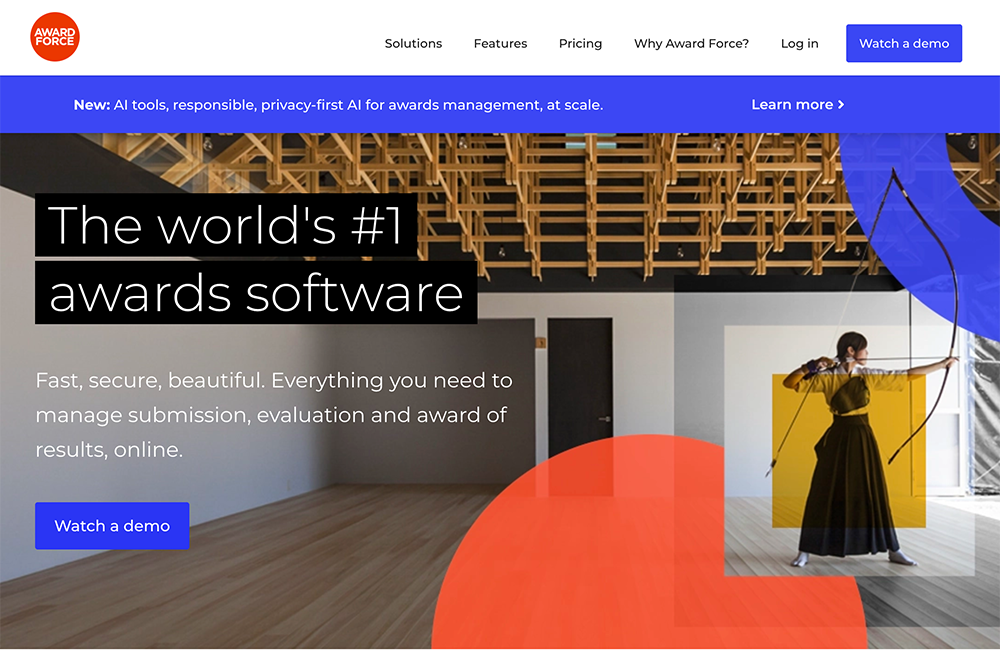Open Why Award Force? menu

pos(691,43)
